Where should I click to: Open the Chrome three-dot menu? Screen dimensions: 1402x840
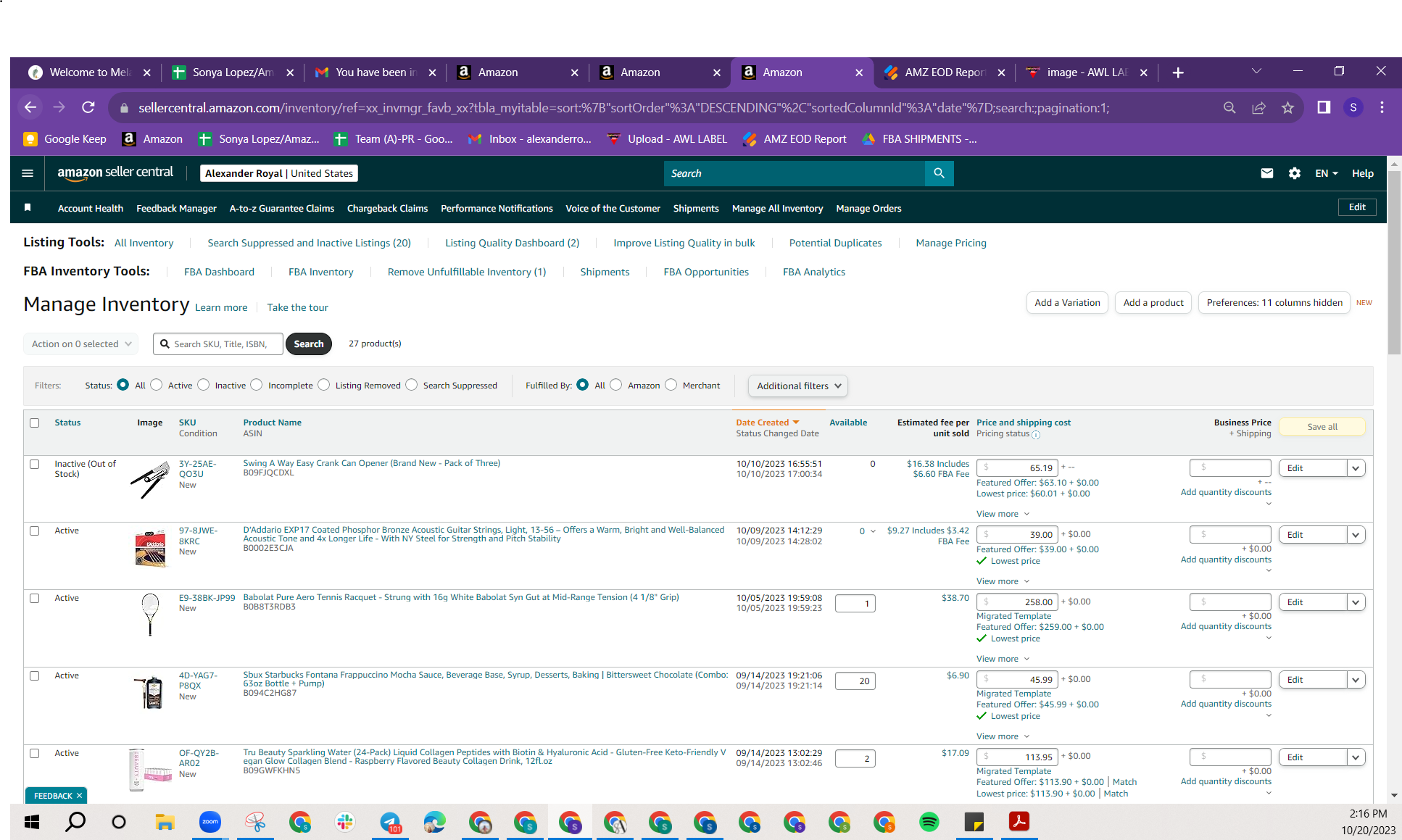tap(1382, 107)
